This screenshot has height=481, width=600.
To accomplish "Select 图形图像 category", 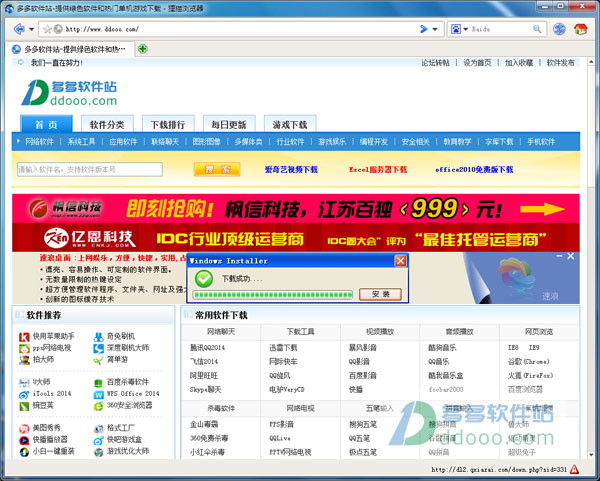I will (x=206, y=142).
